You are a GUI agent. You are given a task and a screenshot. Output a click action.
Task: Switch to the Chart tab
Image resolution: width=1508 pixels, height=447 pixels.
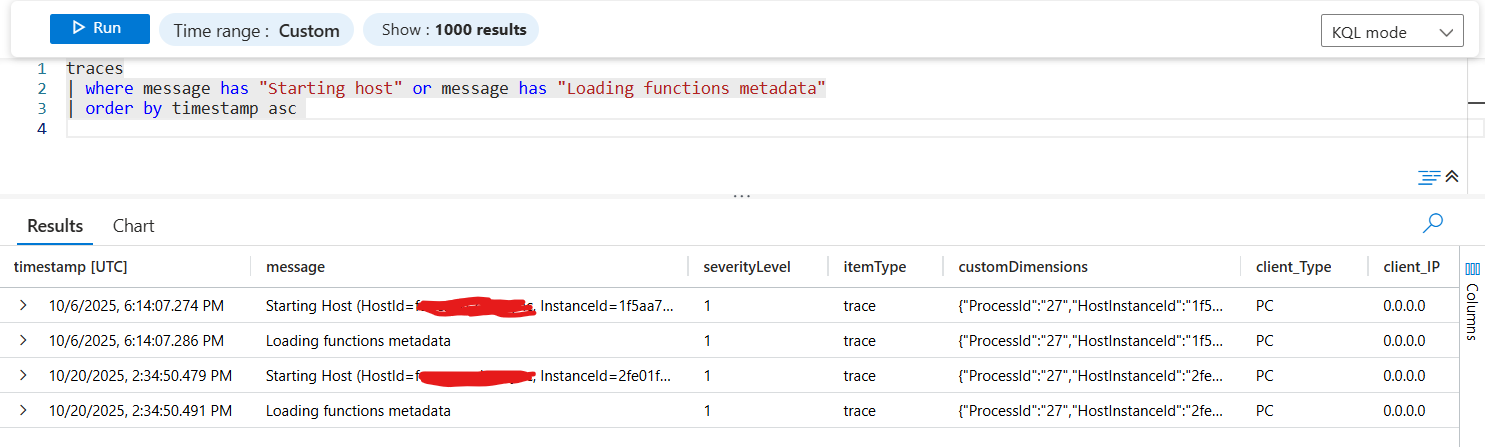[x=134, y=226]
